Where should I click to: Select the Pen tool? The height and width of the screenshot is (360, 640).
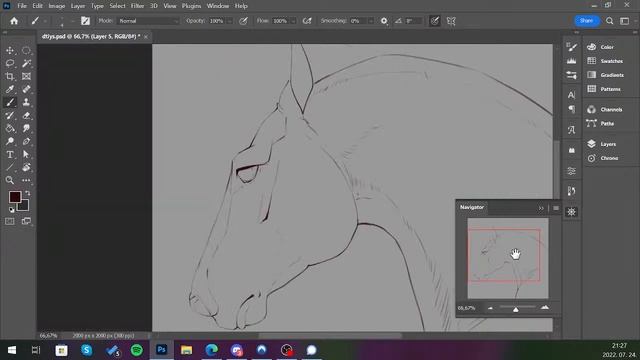(26, 142)
